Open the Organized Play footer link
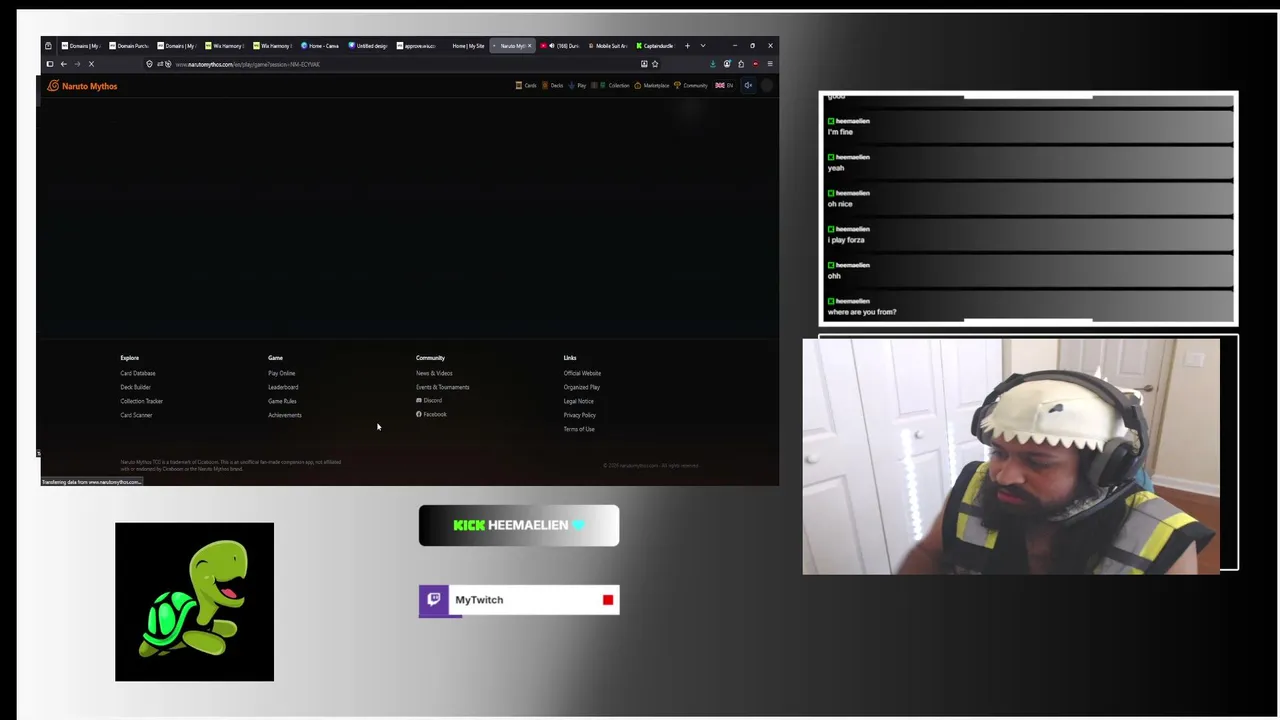Viewport: 1280px width, 720px height. pyautogui.click(x=581, y=387)
